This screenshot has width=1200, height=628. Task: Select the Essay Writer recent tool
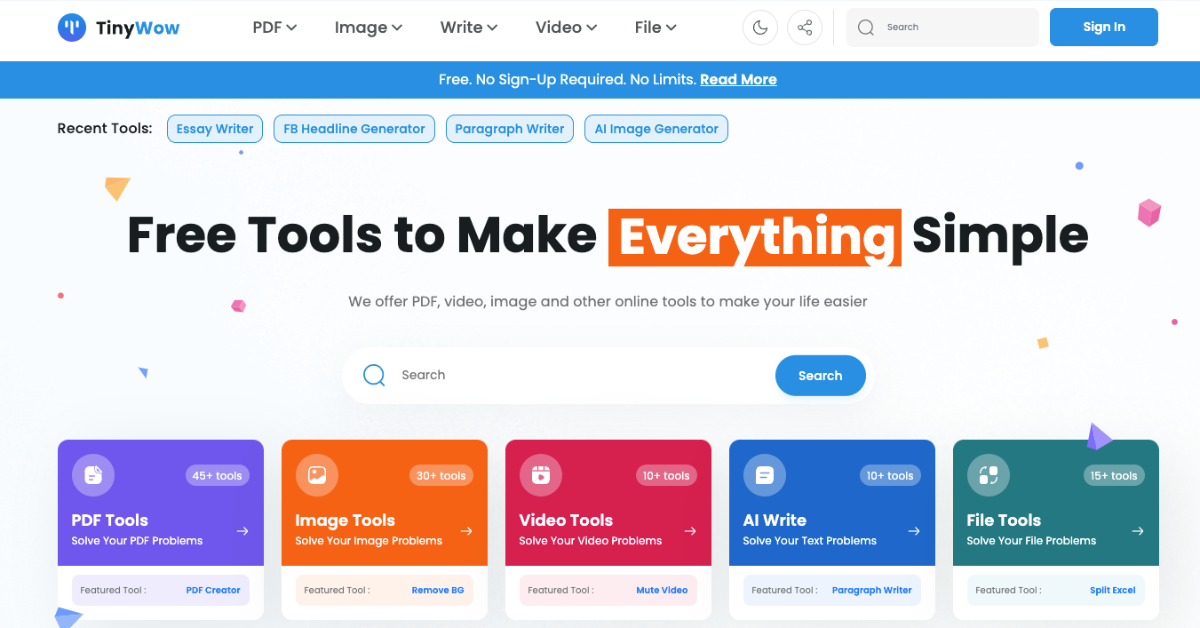tap(215, 129)
